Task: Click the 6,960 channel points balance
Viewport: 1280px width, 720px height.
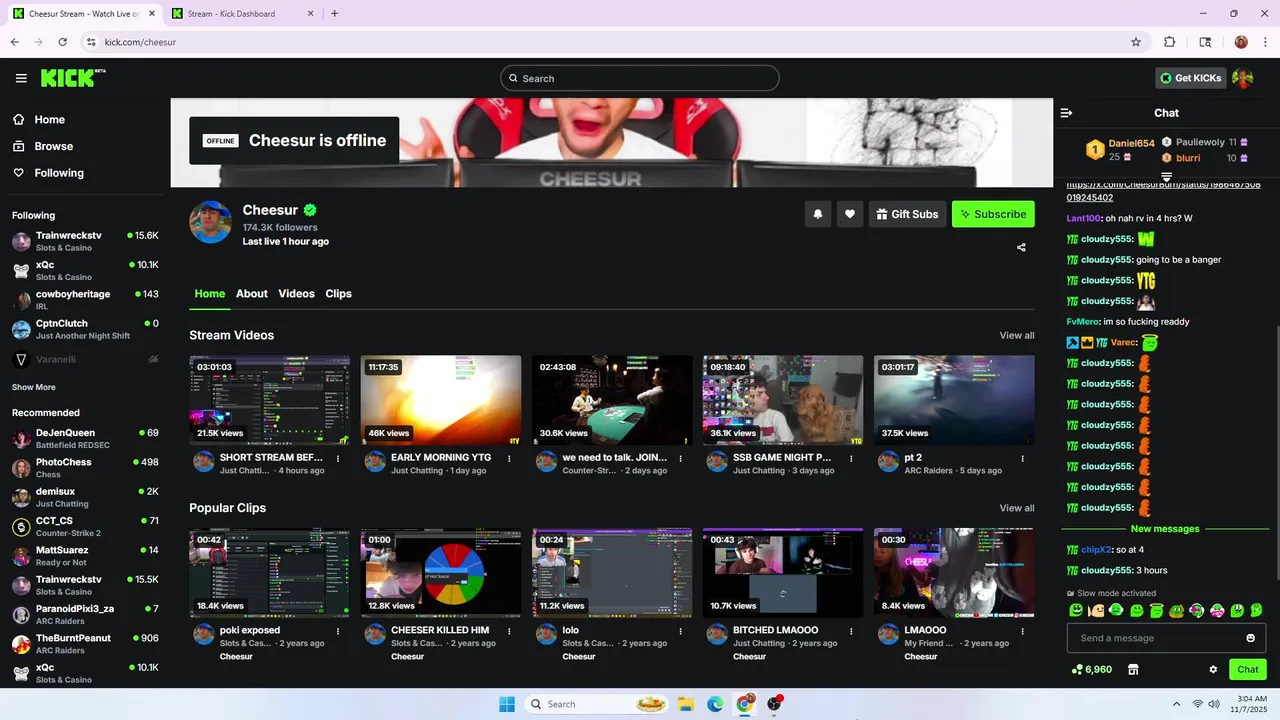Action: [x=1092, y=670]
